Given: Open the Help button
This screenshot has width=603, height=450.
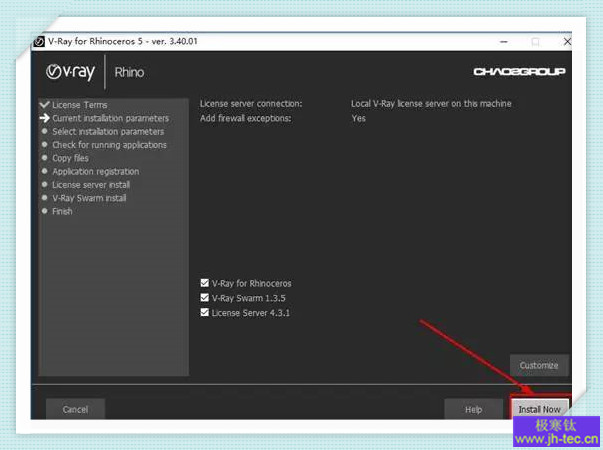Looking at the screenshot, I should tap(473, 409).
